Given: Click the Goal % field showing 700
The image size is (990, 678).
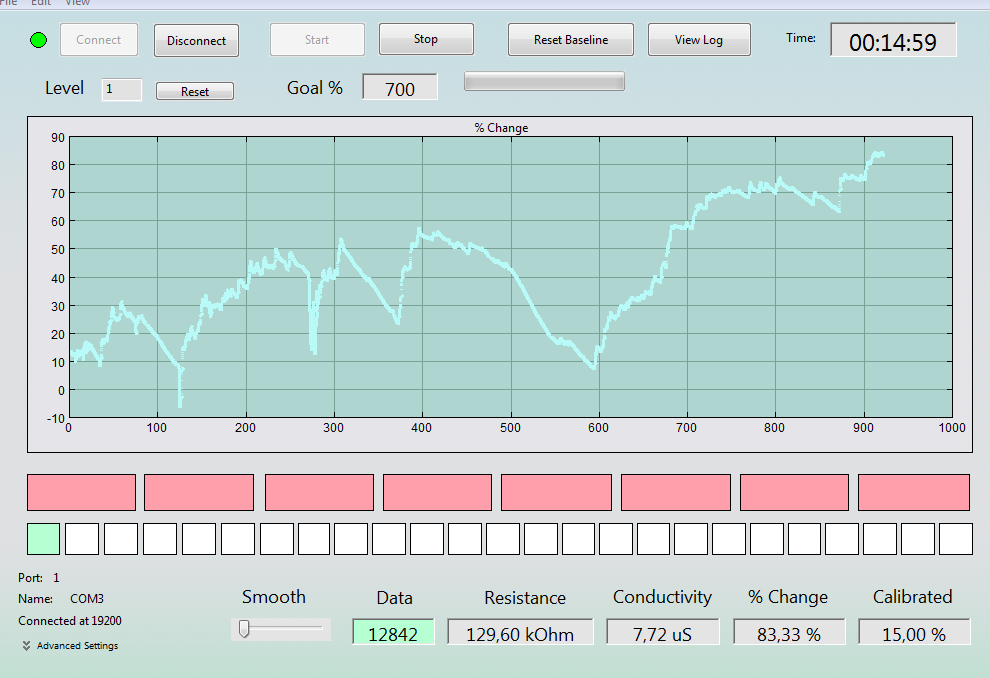Looking at the screenshot, I should pyautogui.click(x=400, y=87).
